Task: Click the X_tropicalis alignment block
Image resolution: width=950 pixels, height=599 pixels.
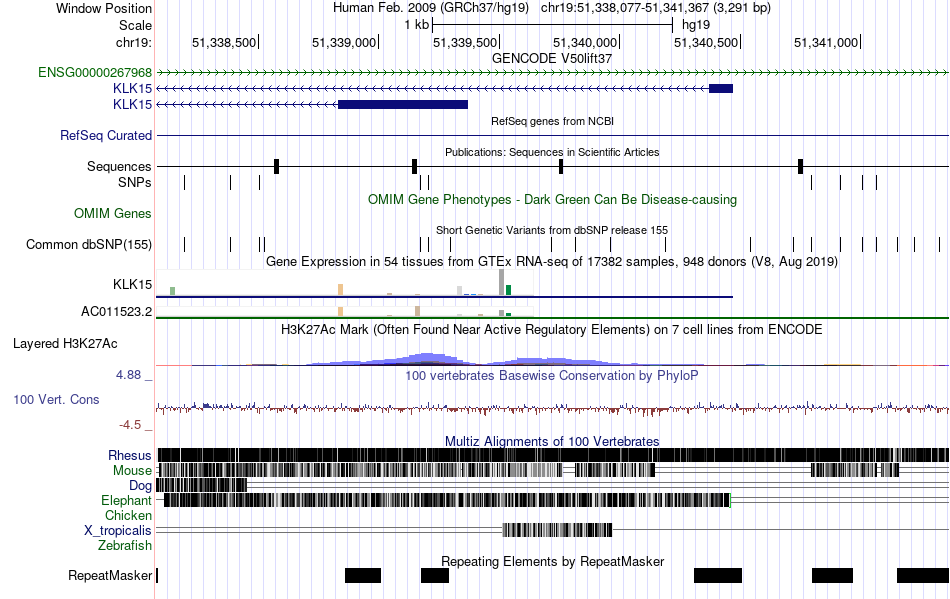Action: click(557, 530)
